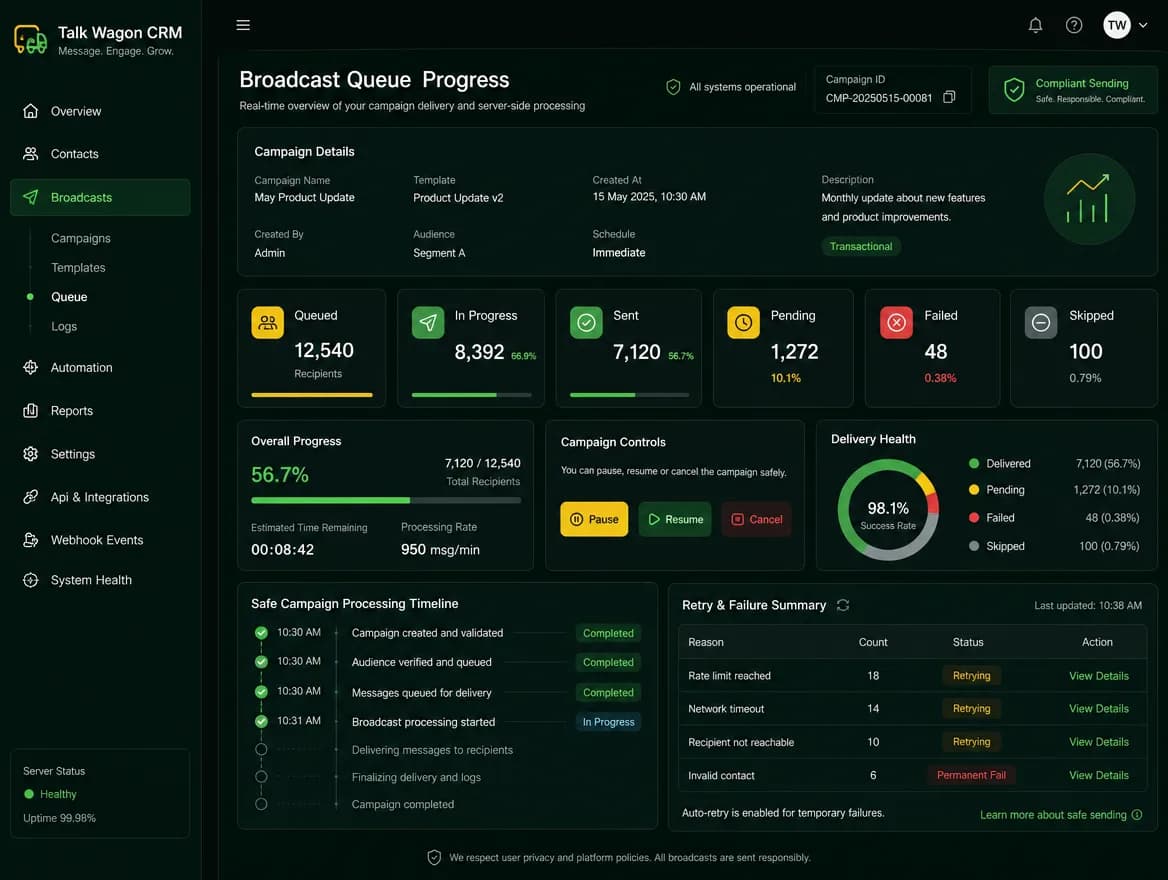Click the Failed red legend dot
Viewport: 1168px width, 880px height.
tap(973, 518)
